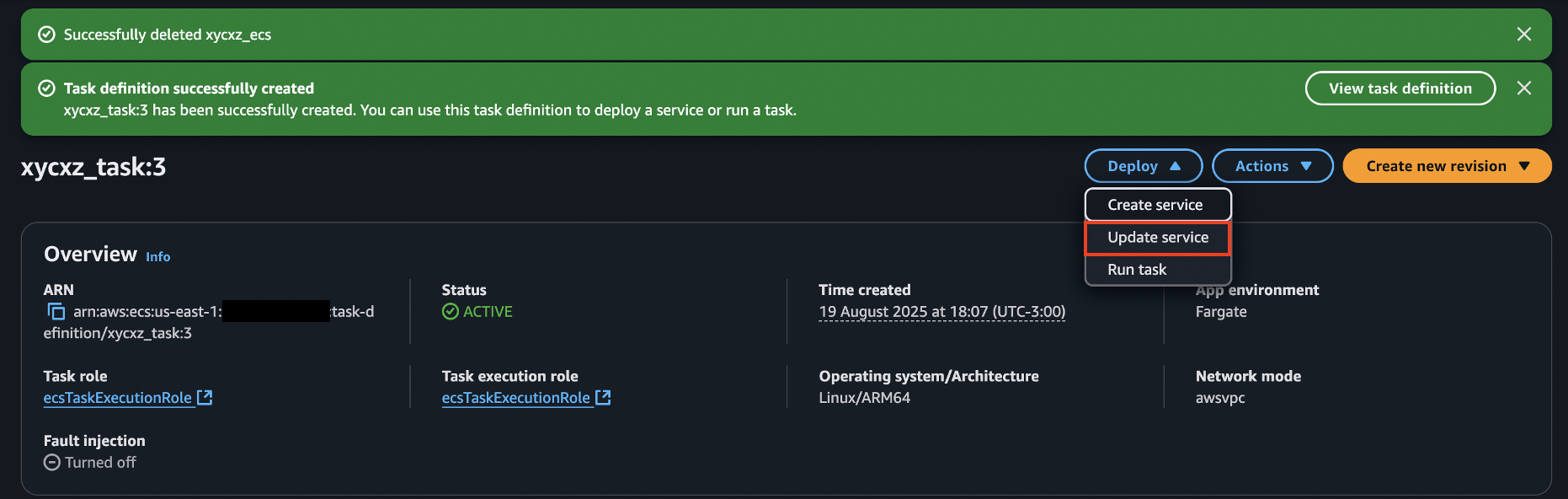Screen dimensions: 1568x499
Task: Open external link icon beside Task execution role
Action: [x=603, y=397]
